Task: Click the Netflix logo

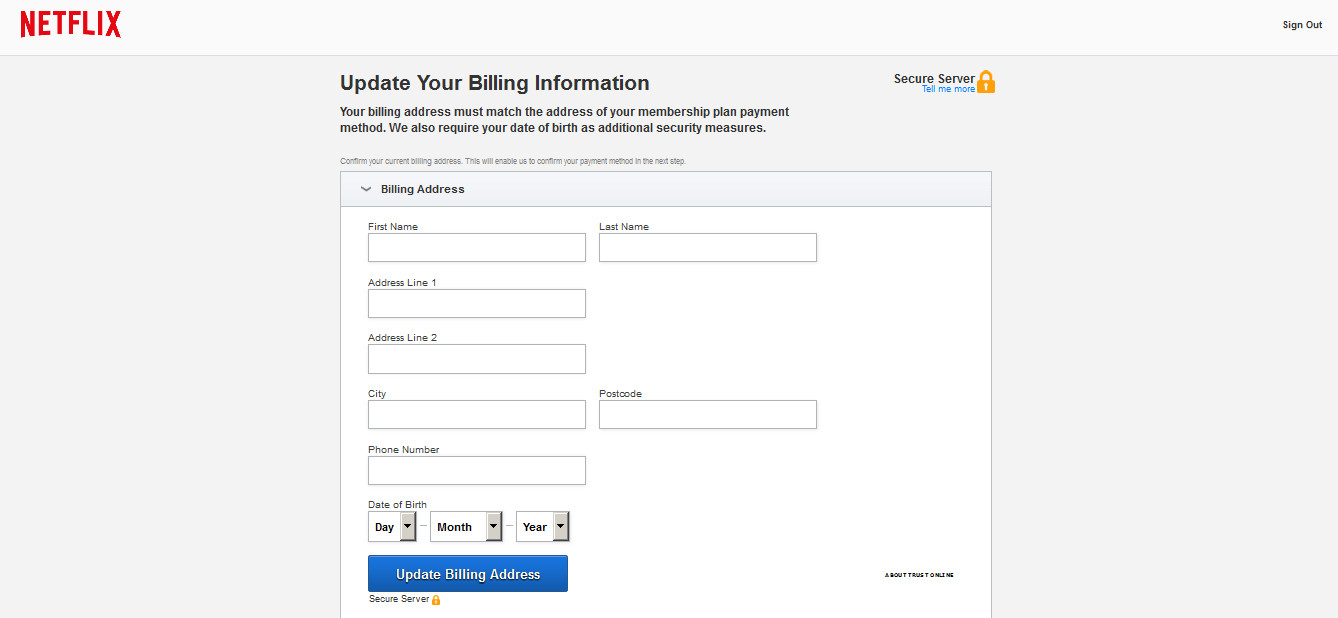Action: pos(71,25)
